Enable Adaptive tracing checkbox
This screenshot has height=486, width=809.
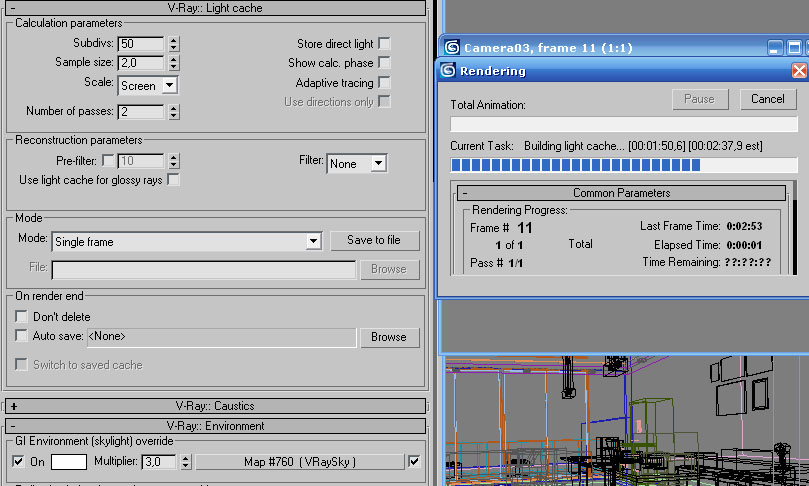tap(384, 82)
